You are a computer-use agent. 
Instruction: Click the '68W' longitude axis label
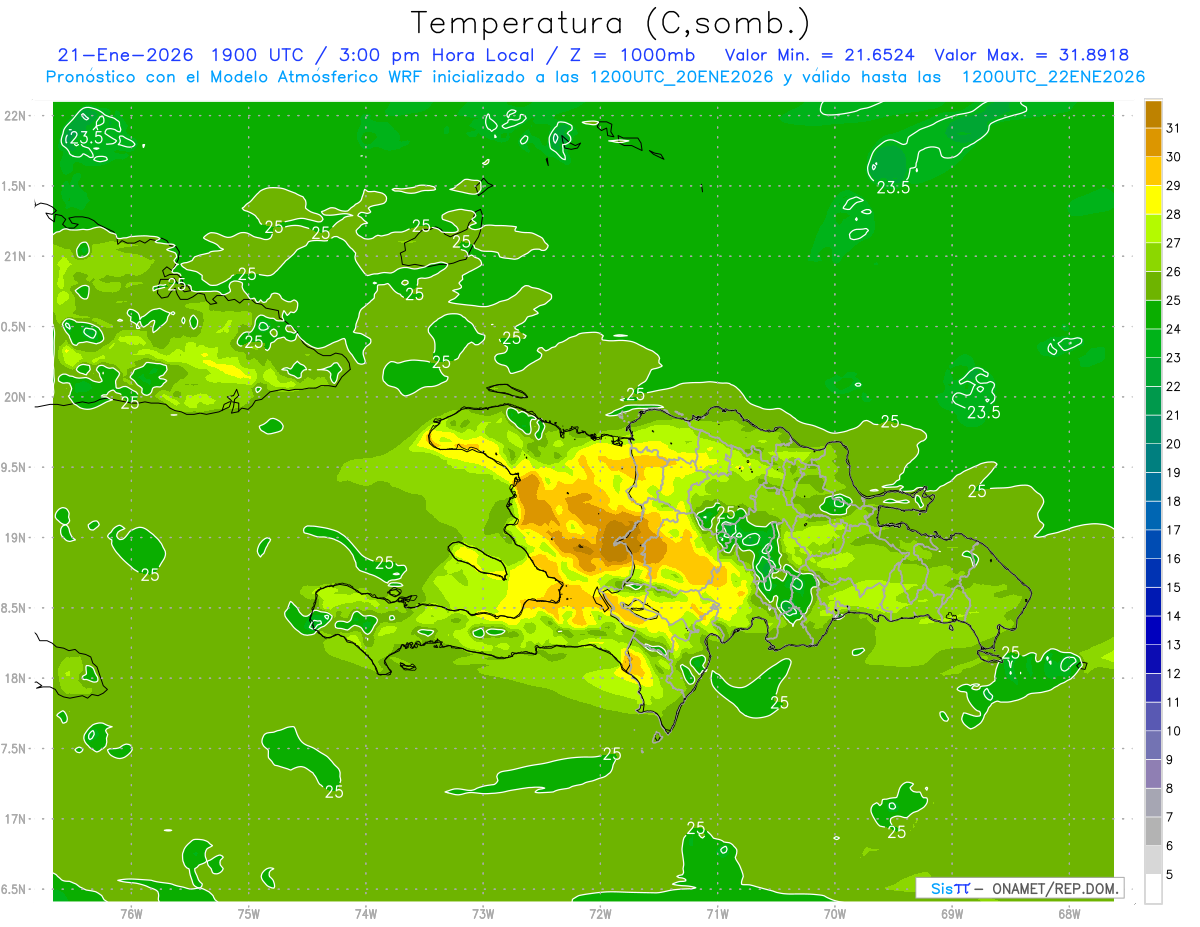pos(1069,914)
